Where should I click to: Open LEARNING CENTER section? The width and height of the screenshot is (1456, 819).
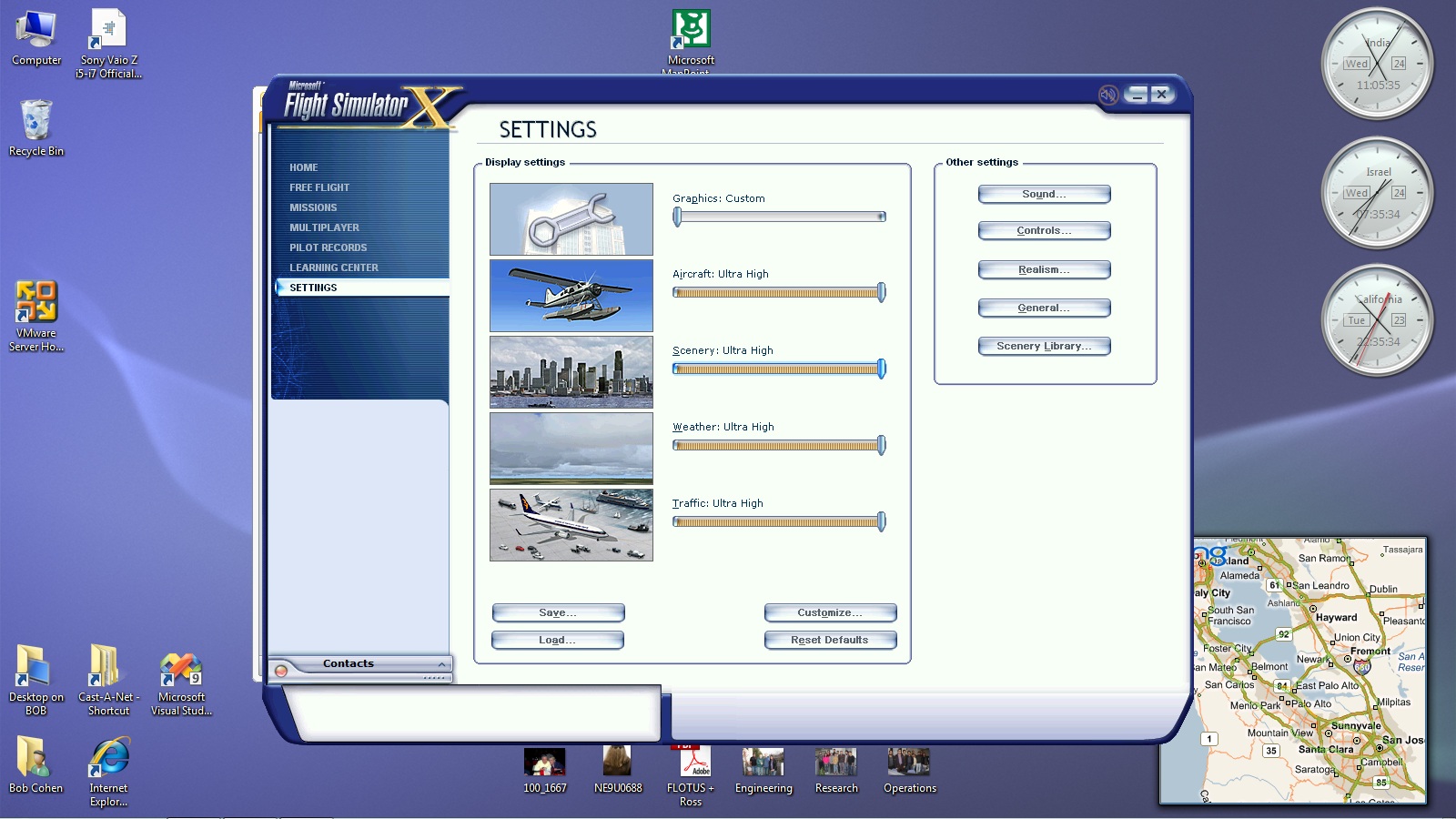coord(334,268)
